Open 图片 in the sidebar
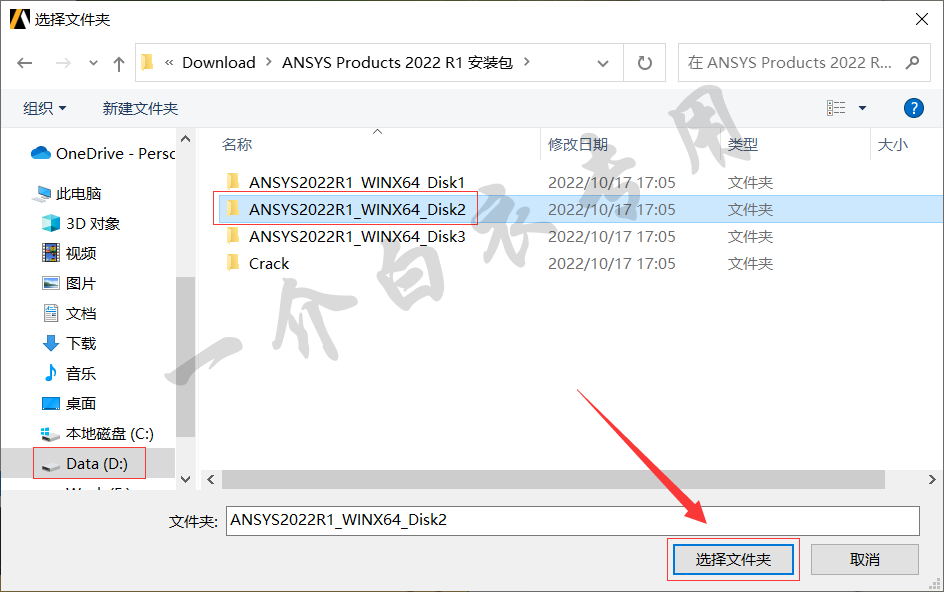Viewport: 944px width, 592px height. pyautogui.click(x=70, y=283)
